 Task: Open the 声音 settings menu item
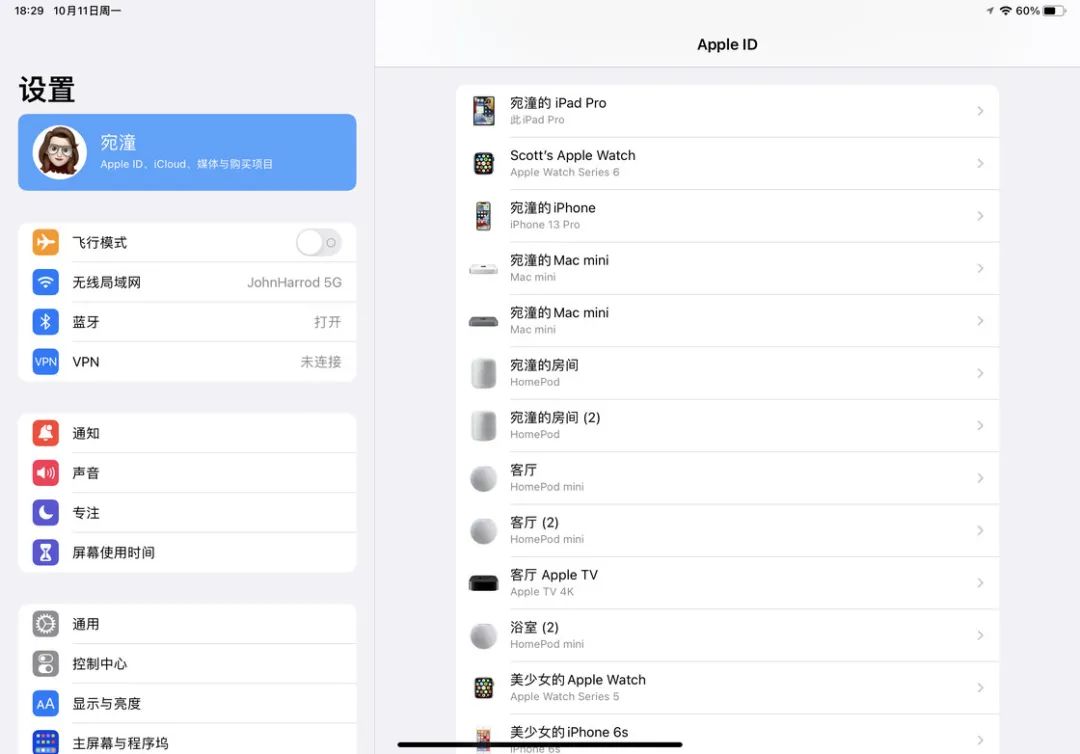pos(187,473)
